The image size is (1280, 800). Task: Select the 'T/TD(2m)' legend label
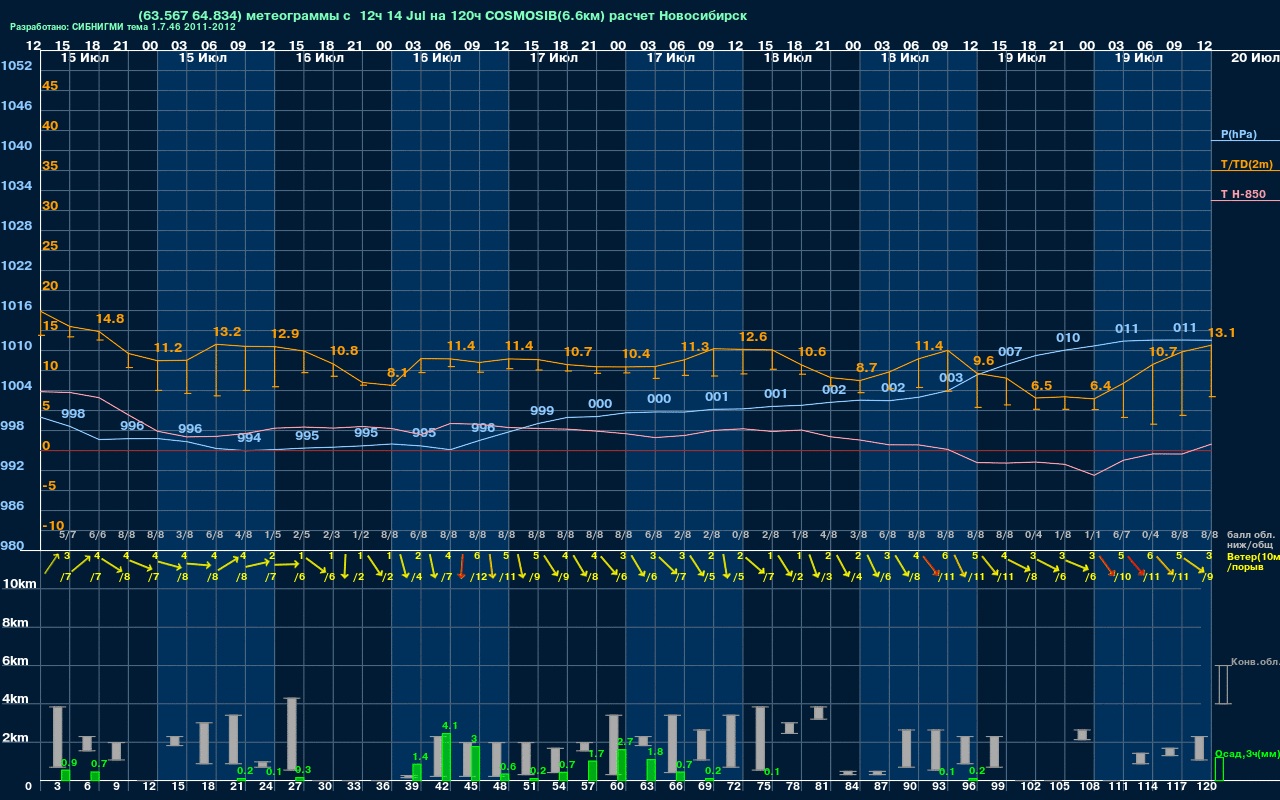(x=1247, y=164)
